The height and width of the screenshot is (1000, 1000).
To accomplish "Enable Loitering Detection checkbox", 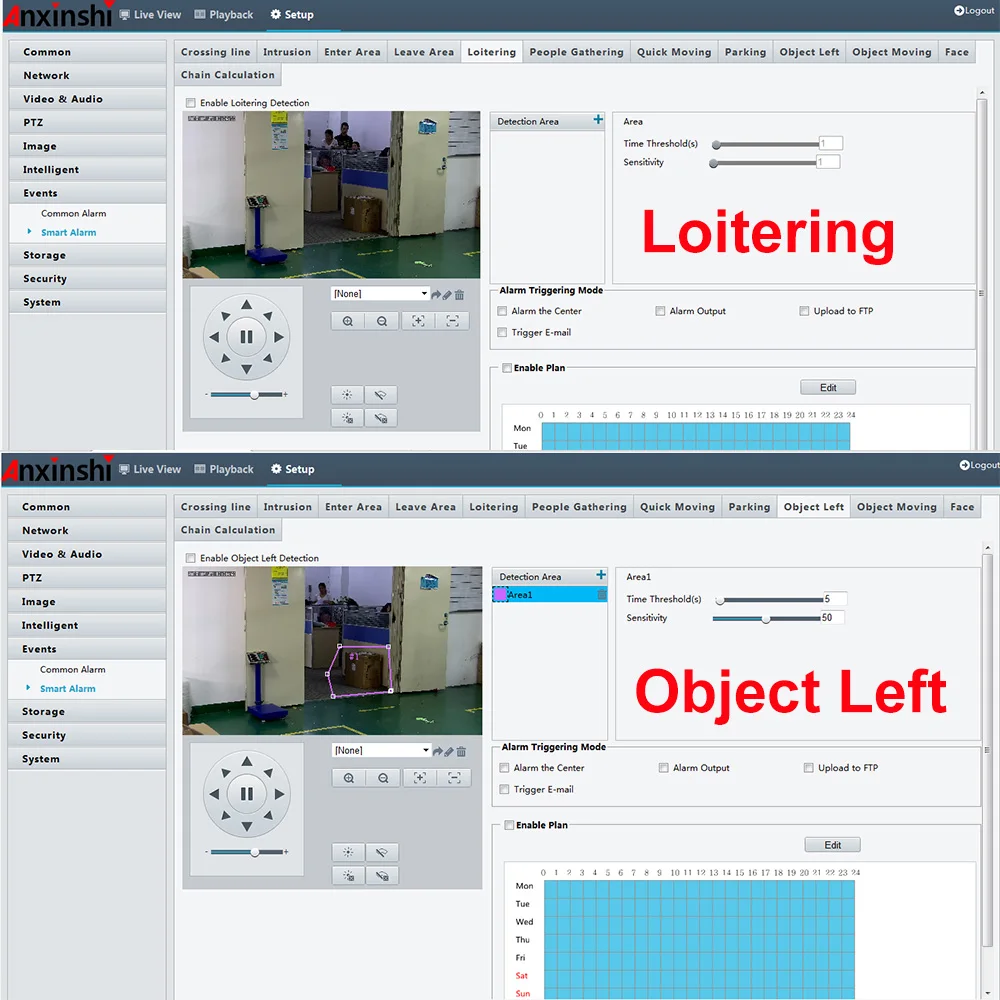I will [191, 103].
